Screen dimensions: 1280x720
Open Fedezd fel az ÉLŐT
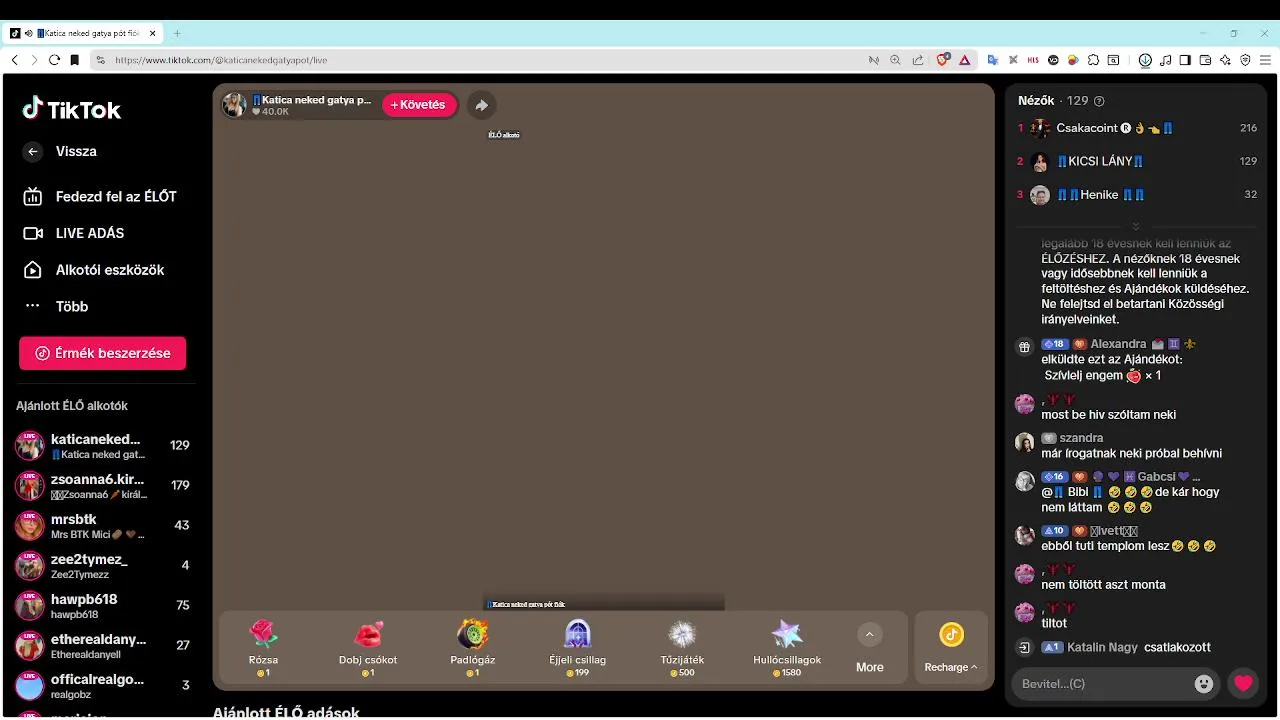[x=100, y=197]
